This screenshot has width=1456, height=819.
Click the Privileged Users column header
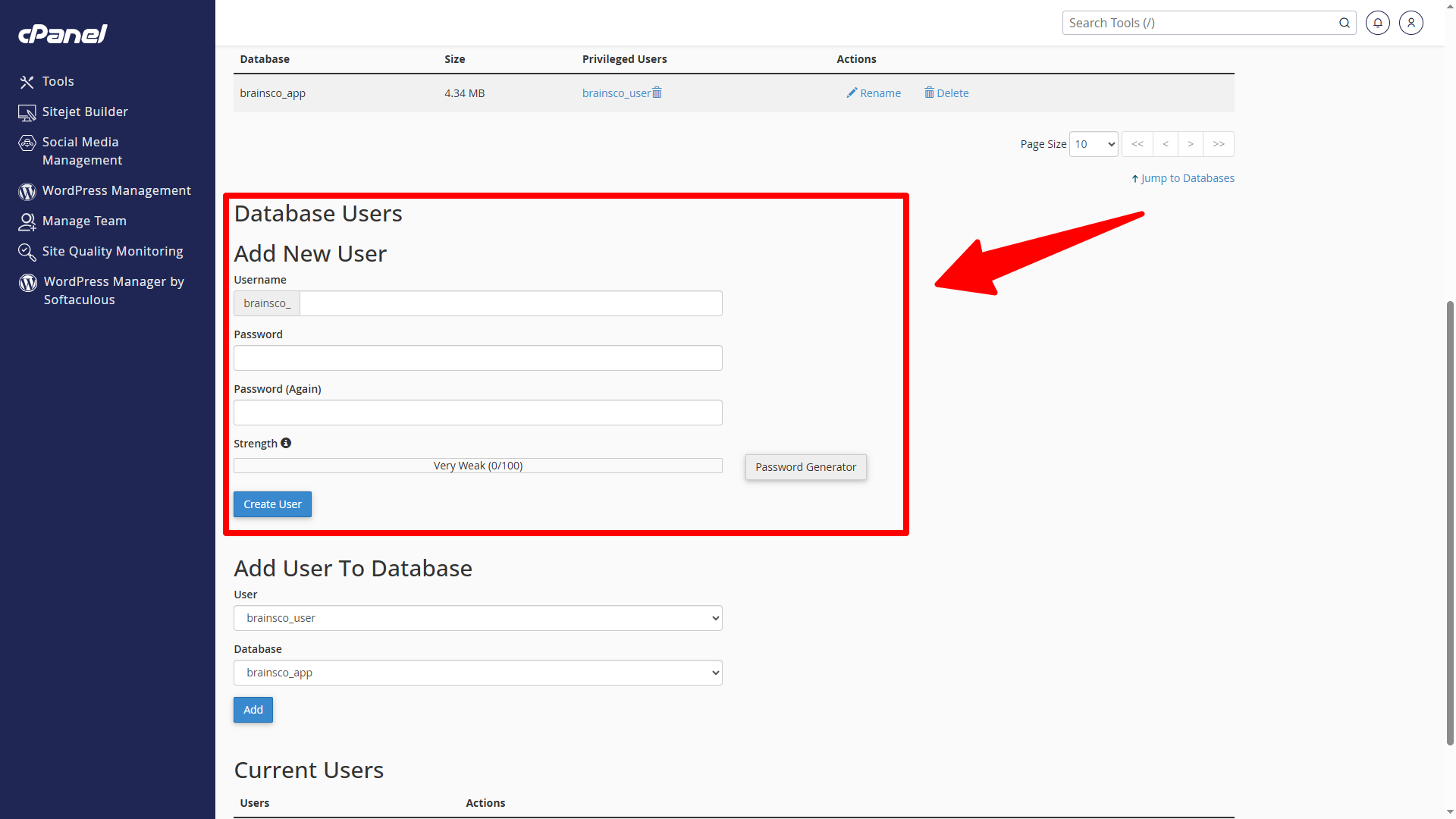[624, 59]
